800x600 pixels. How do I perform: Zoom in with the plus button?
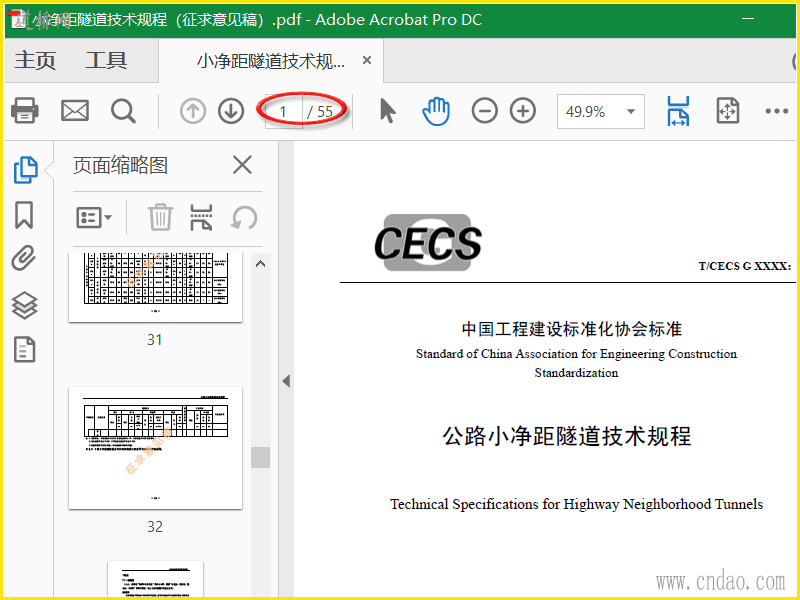coord(523,111)
